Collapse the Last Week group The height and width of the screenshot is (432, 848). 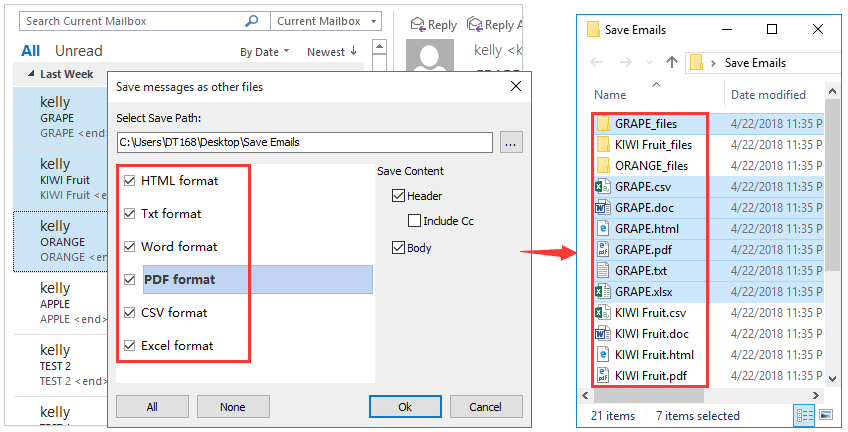coord(31,74)
